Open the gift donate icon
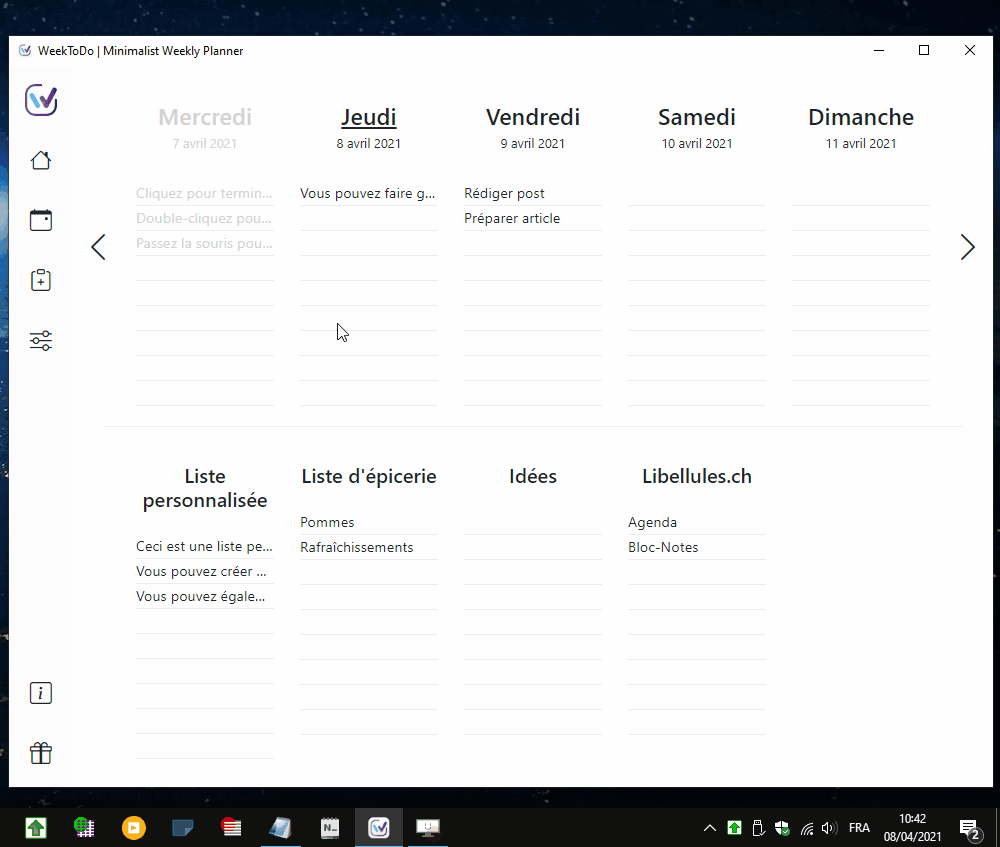Viewport: 1000px width, 847px height. pos(41,753)
